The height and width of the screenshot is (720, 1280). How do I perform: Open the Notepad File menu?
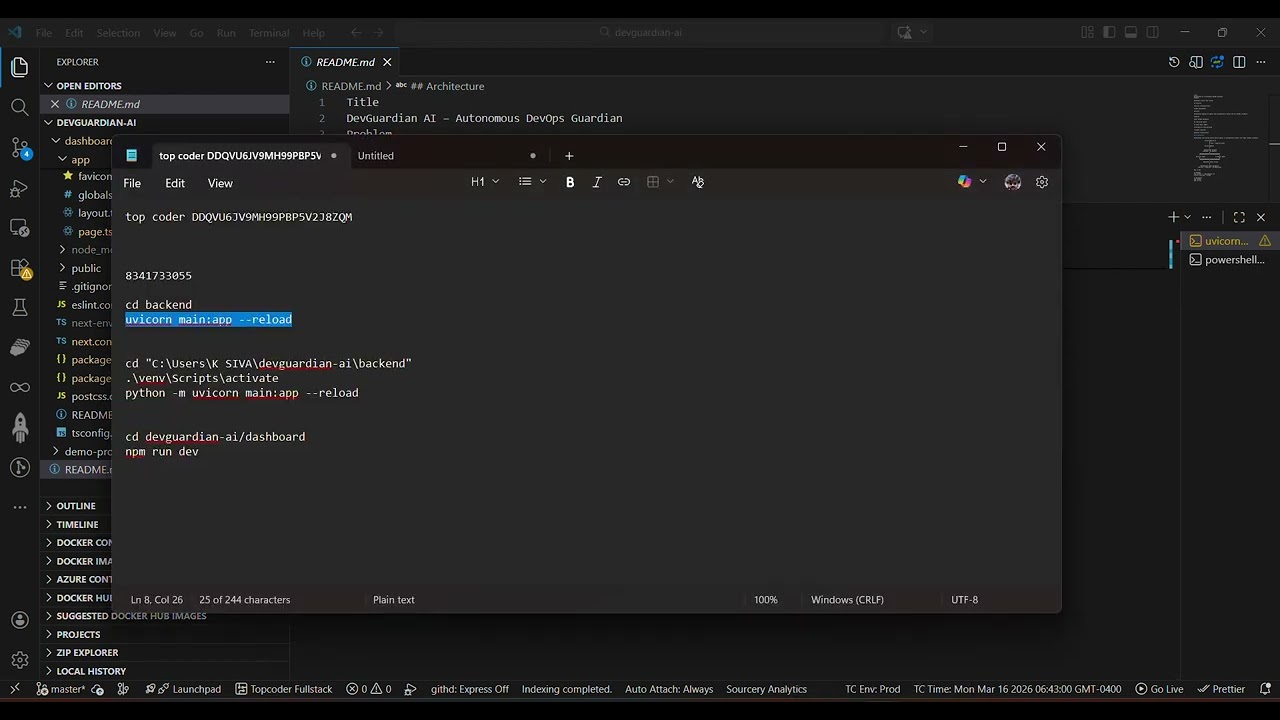pyautogui.click(x=132, y=183)
